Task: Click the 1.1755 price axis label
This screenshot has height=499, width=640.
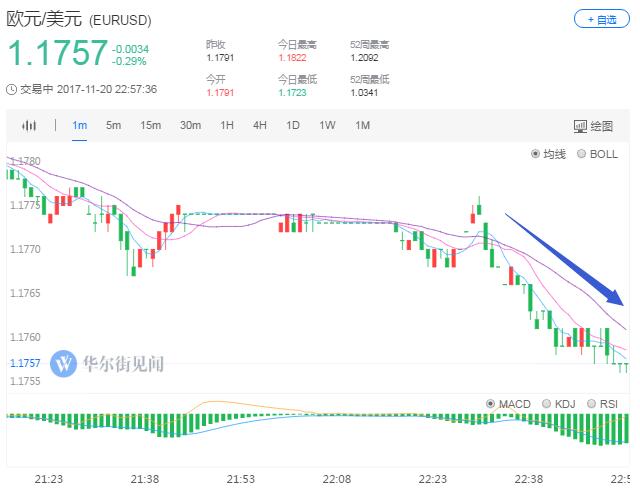Action: (x=25, y=381)
